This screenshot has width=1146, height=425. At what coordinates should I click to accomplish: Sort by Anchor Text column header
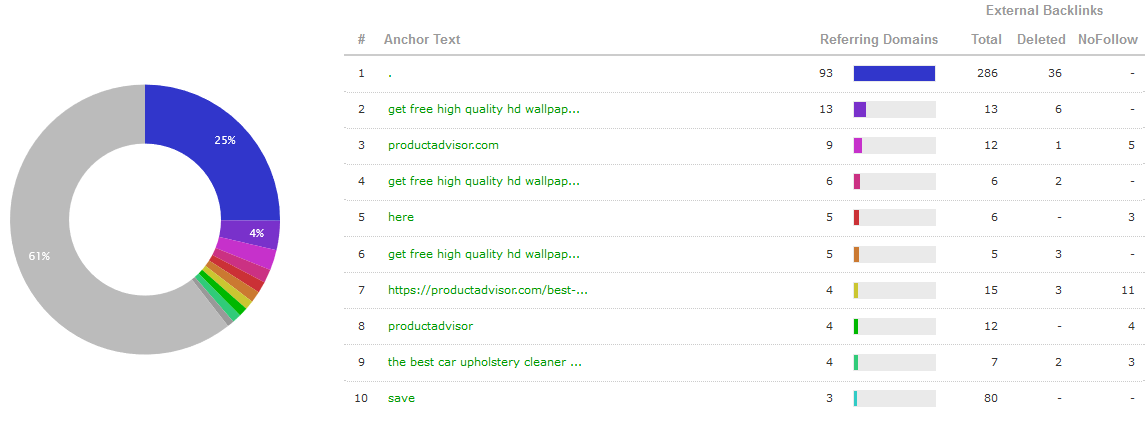422,39
